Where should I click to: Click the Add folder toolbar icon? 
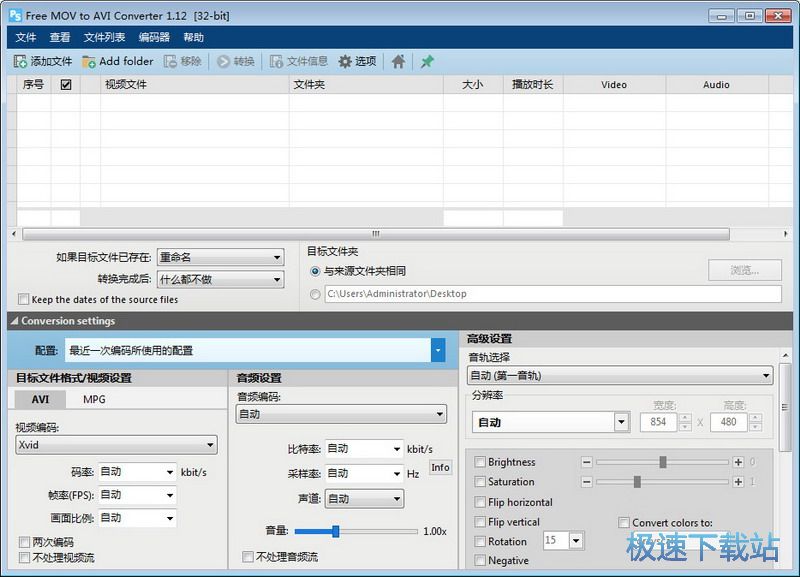(89, 62)
